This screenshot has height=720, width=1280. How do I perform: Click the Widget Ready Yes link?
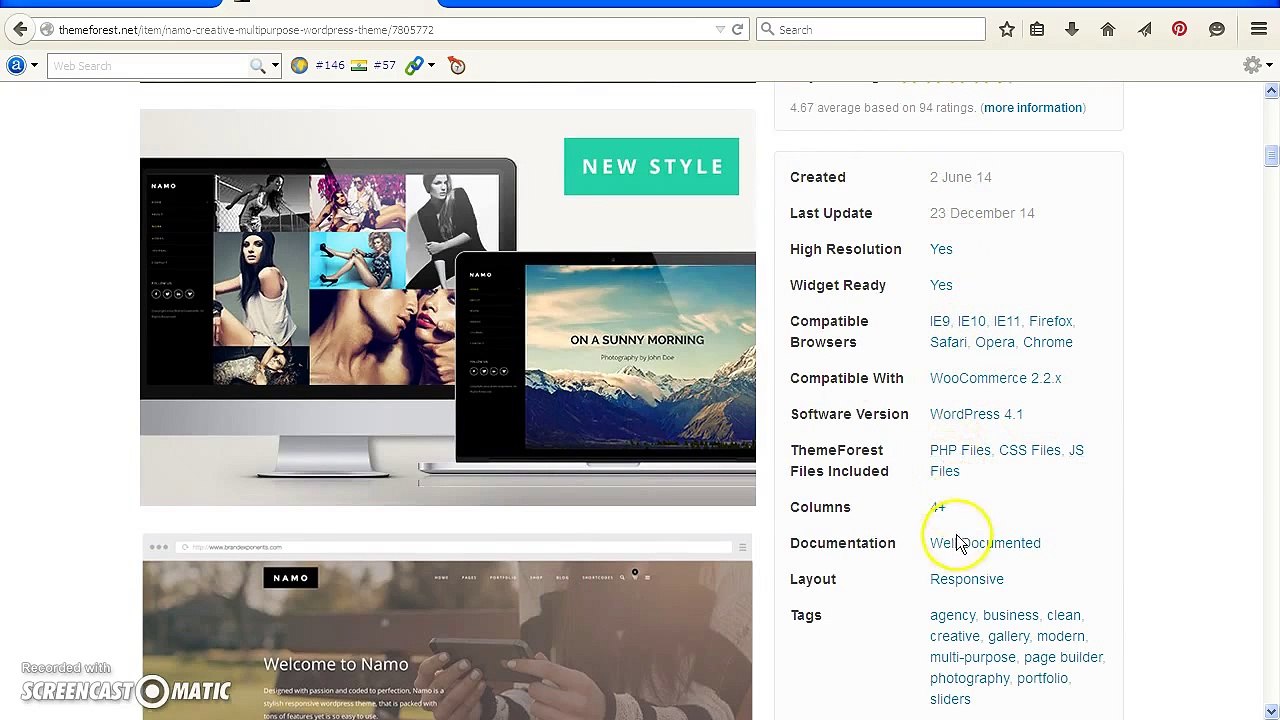[x=941, y=285]
